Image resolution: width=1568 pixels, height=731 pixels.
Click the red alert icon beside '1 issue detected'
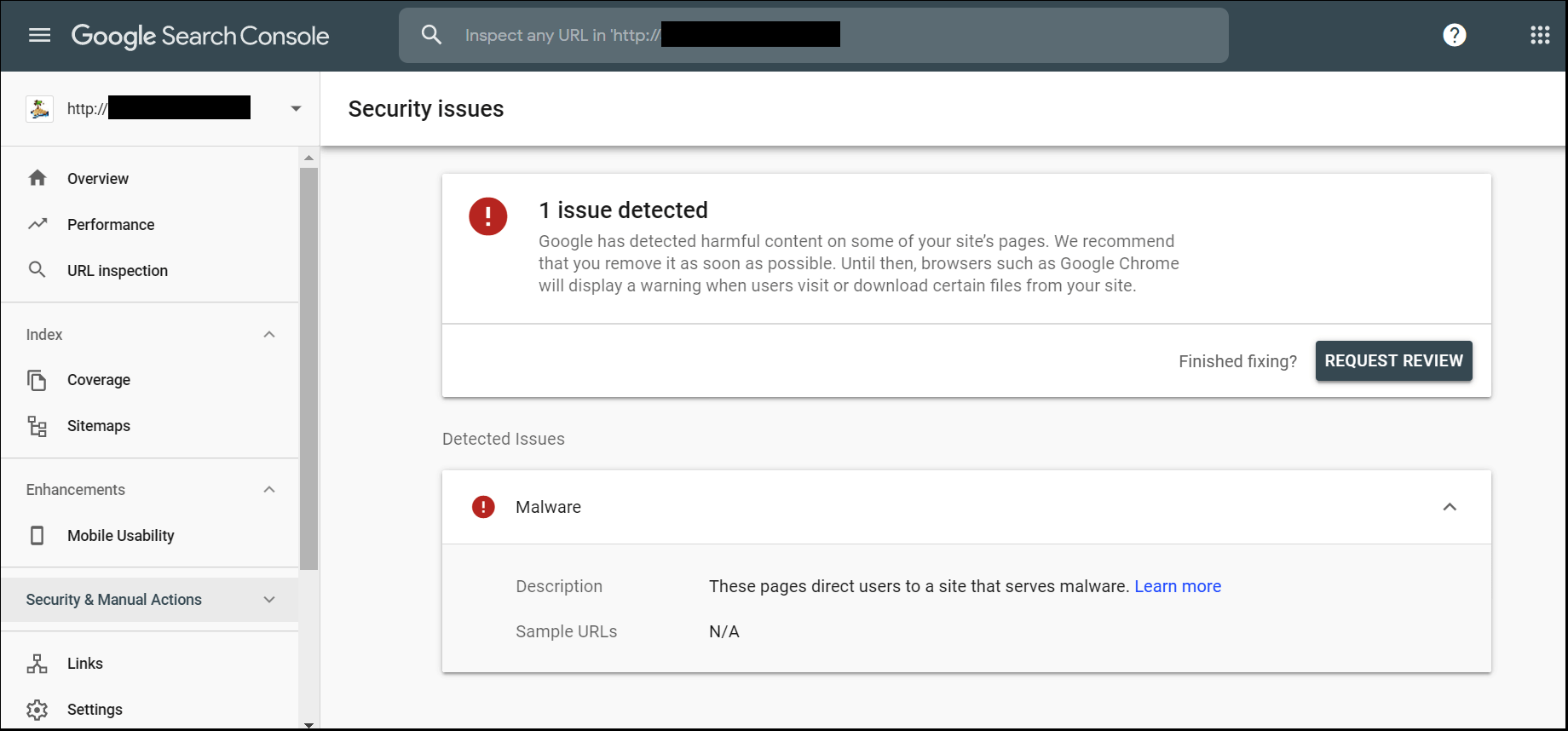point(488,216)
